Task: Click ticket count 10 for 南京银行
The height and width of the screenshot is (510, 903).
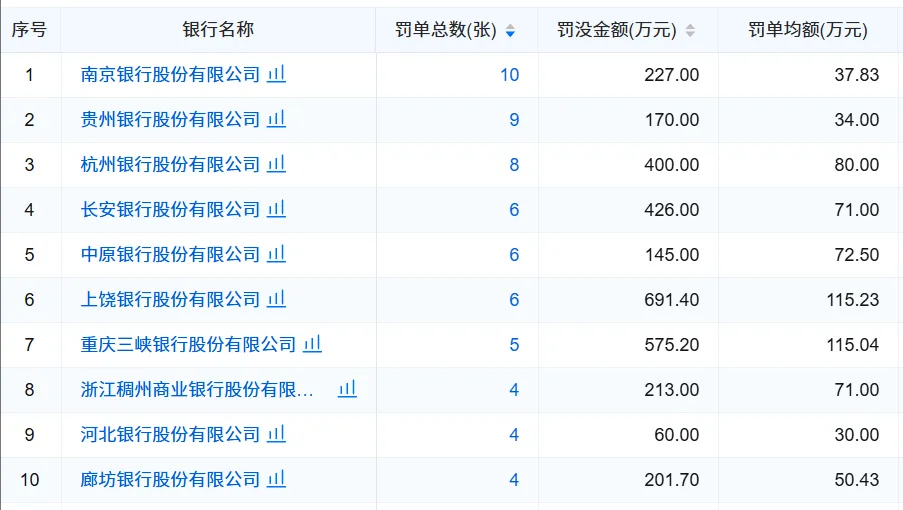Action: [510, 75]
